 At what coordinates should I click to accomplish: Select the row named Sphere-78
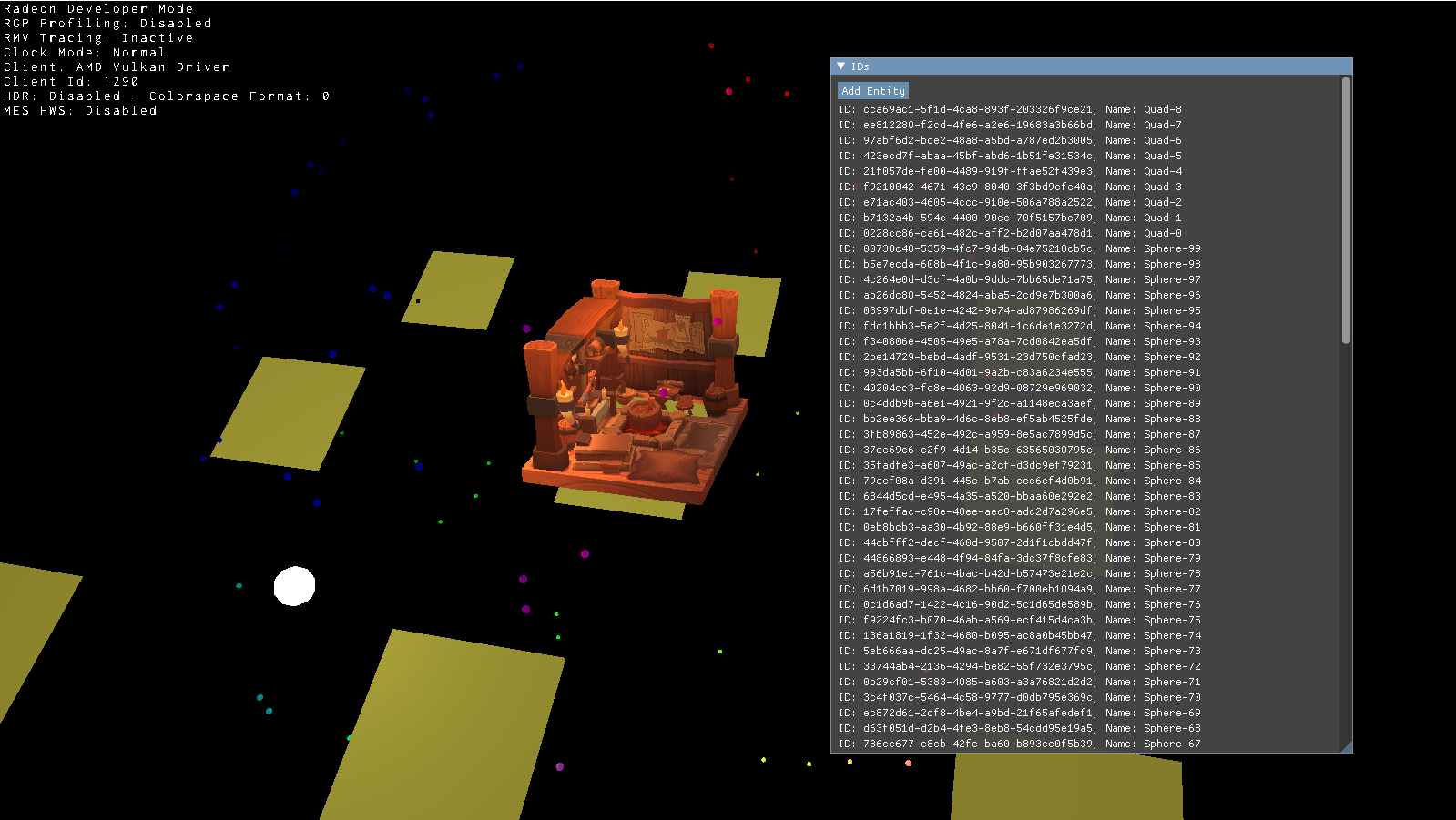click(x=1020, y=573)
